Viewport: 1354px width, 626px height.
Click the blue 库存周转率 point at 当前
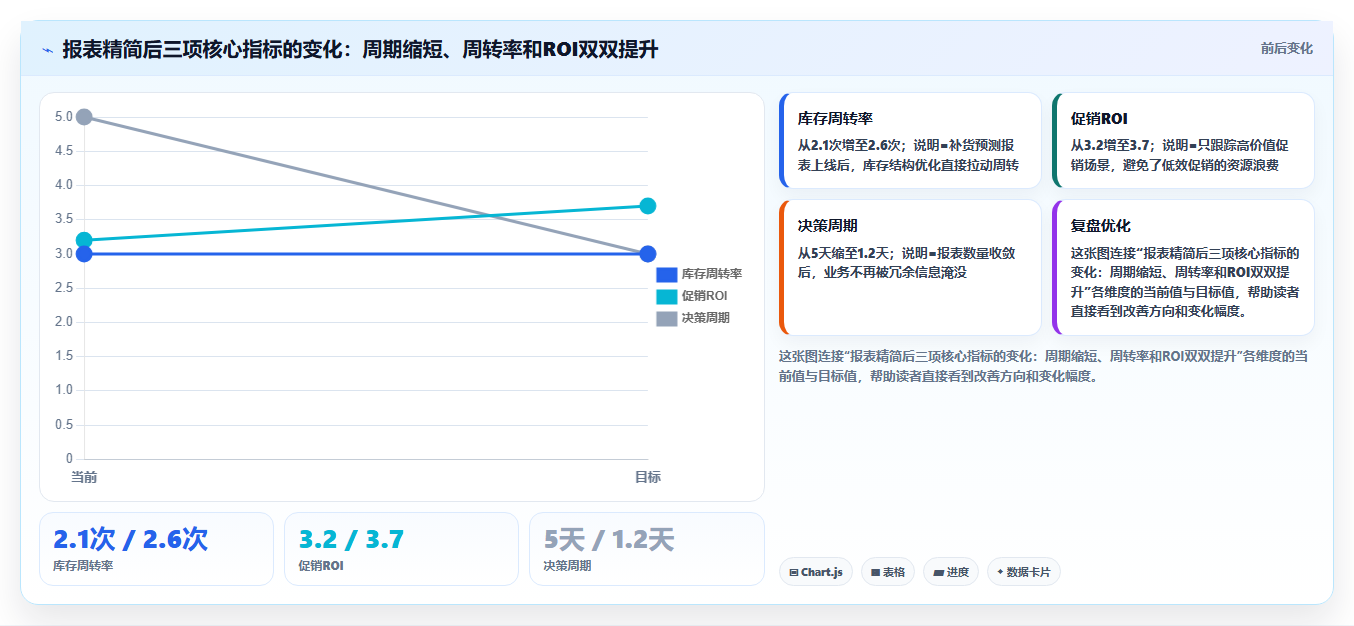84,254
